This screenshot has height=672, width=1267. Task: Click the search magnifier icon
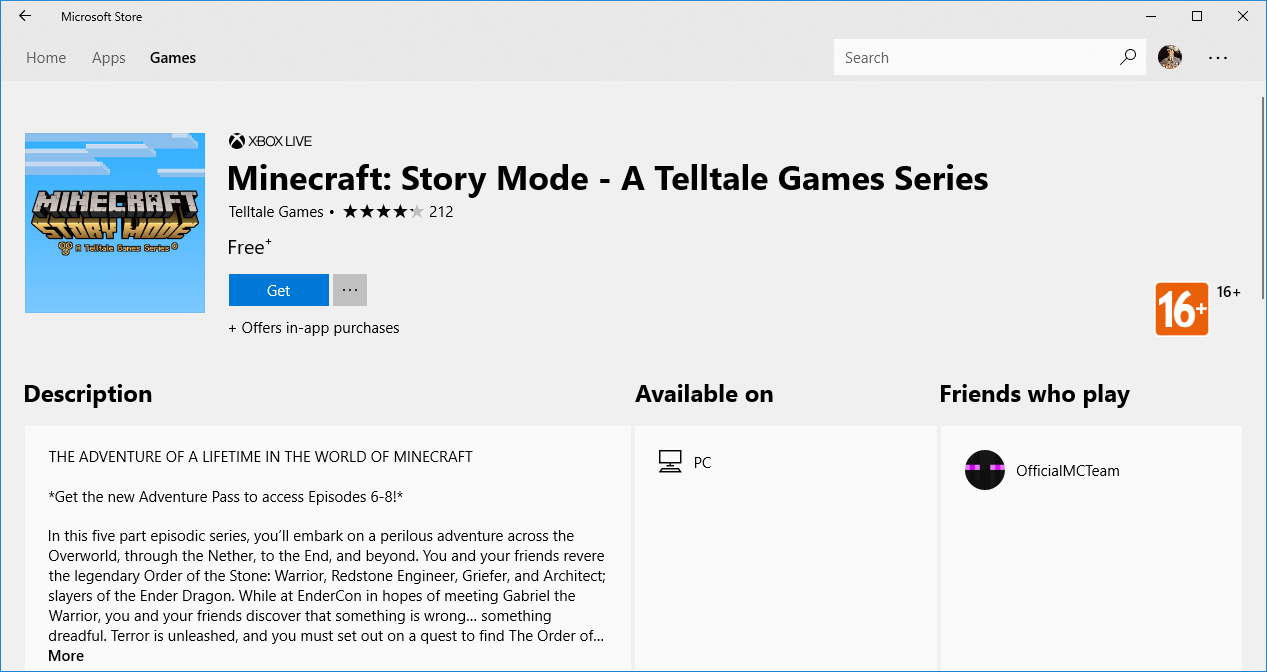click(x=1127, y=57)
